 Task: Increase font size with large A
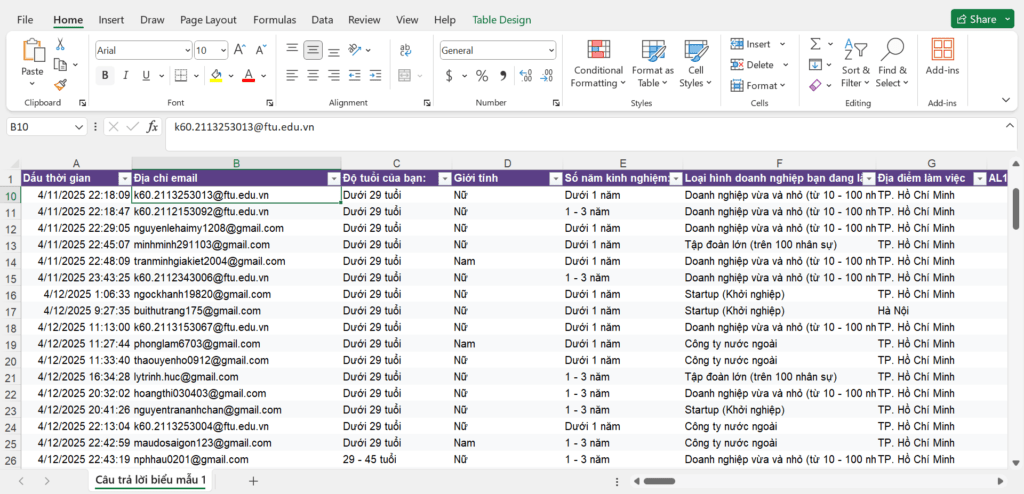(x=240, y=50)
